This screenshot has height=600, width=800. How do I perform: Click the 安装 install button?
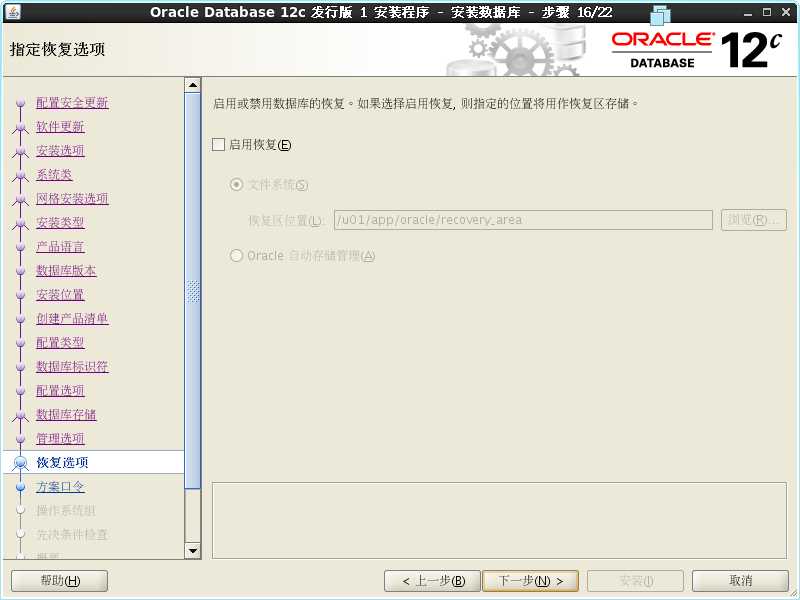[636, 581]
